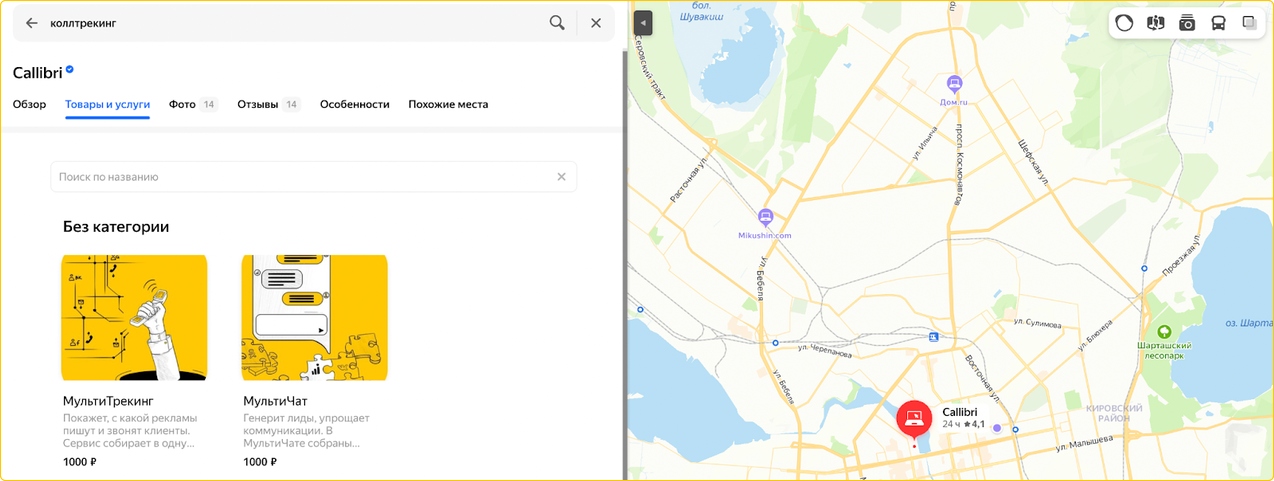Screen dimensions: 1274x481
Task: Click the 'ул. Сулимова' street label
Action: pos(1037,322)
